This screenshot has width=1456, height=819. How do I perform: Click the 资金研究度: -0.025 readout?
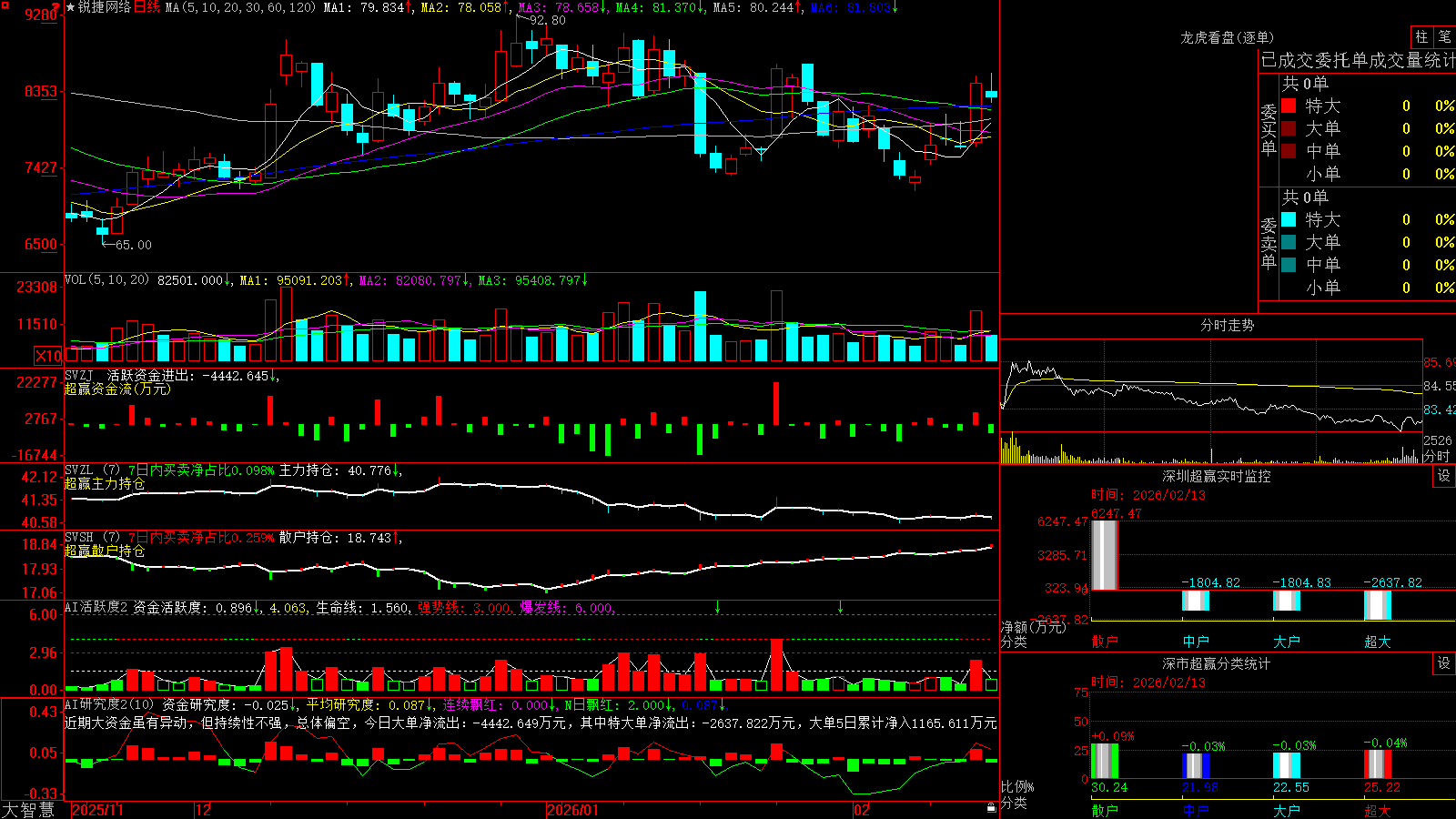(227, 704)
